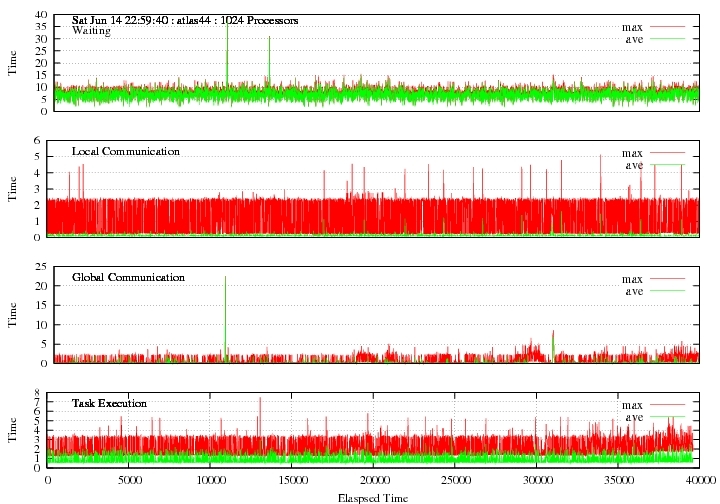Click the 'Task Execution' plot label

109,404
